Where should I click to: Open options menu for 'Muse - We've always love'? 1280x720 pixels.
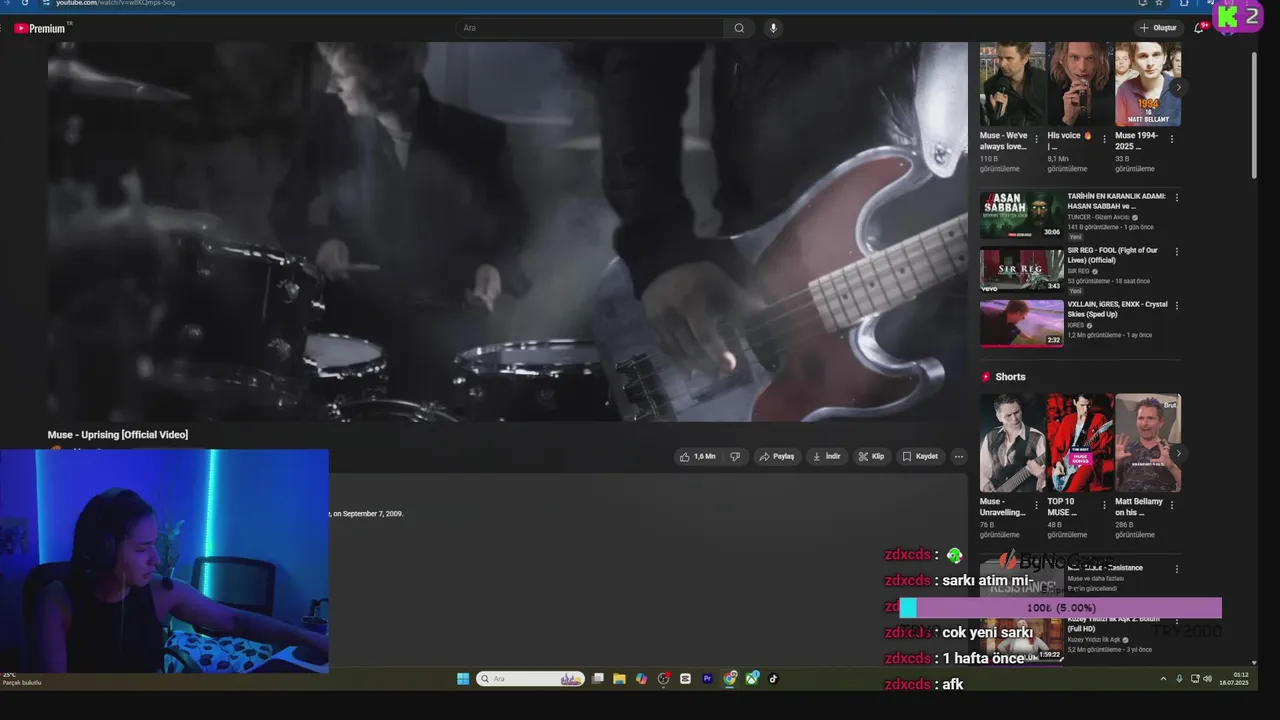pyautogui.click(x=1036, y=139)
